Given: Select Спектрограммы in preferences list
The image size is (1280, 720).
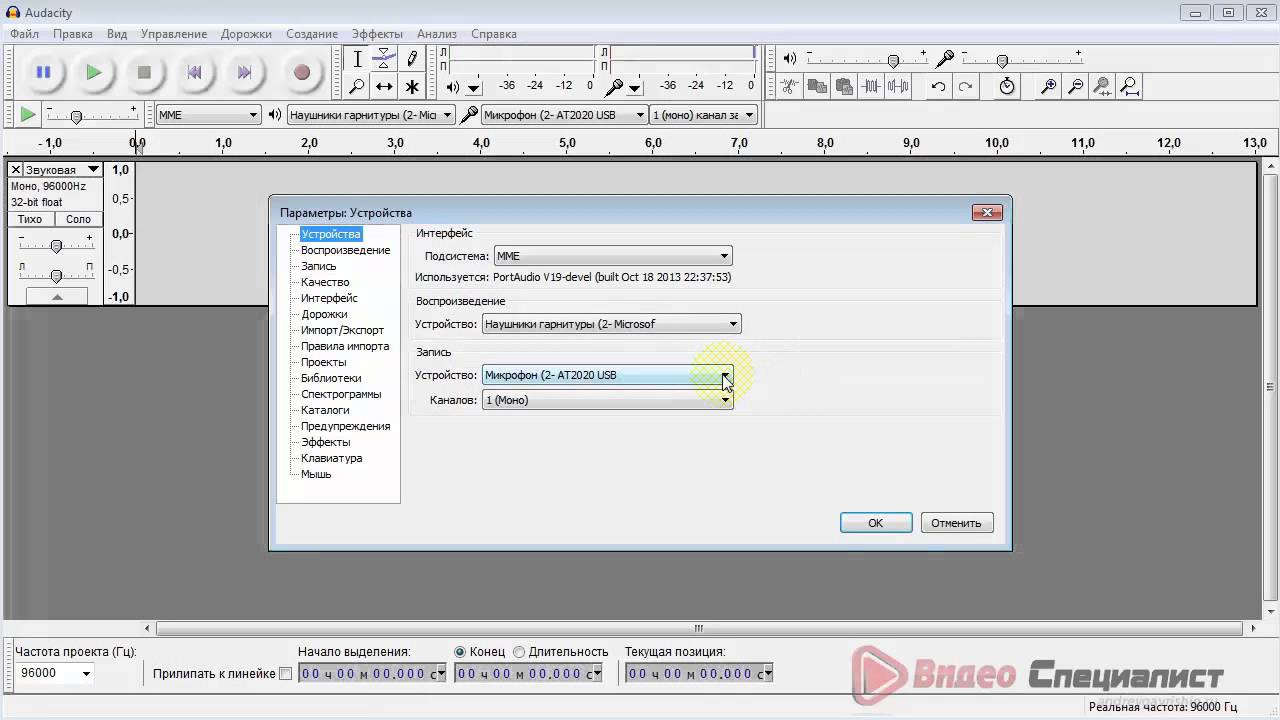Looking at the screenshot, I should (x=341, y=394).
